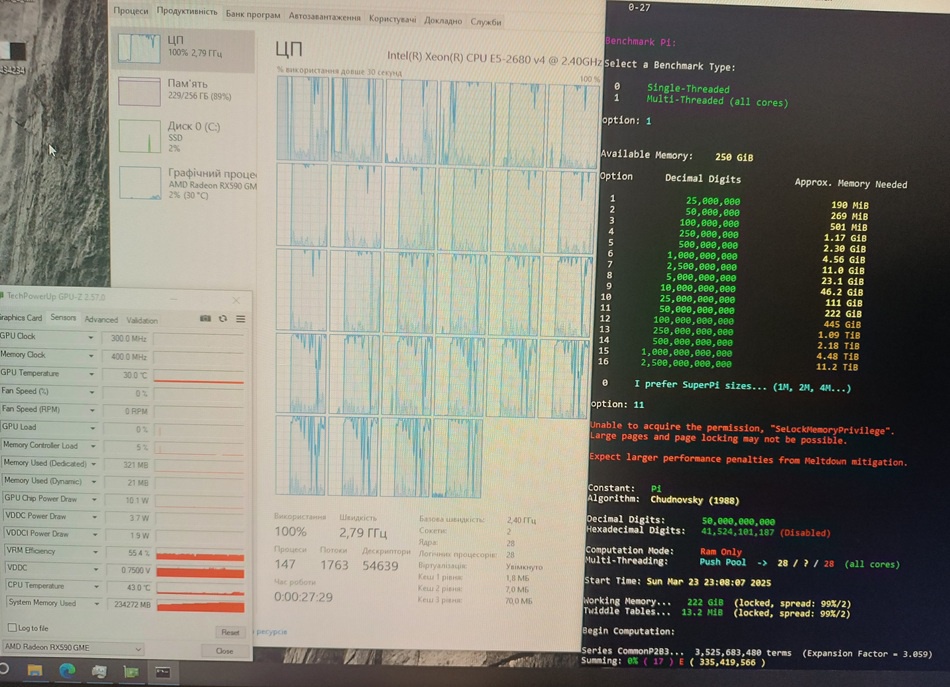The height and width of the screenshot is (687, 950).
Task: Click the command prompt taskbar icon
Action: pyautogui.click(x=162, y=671)
